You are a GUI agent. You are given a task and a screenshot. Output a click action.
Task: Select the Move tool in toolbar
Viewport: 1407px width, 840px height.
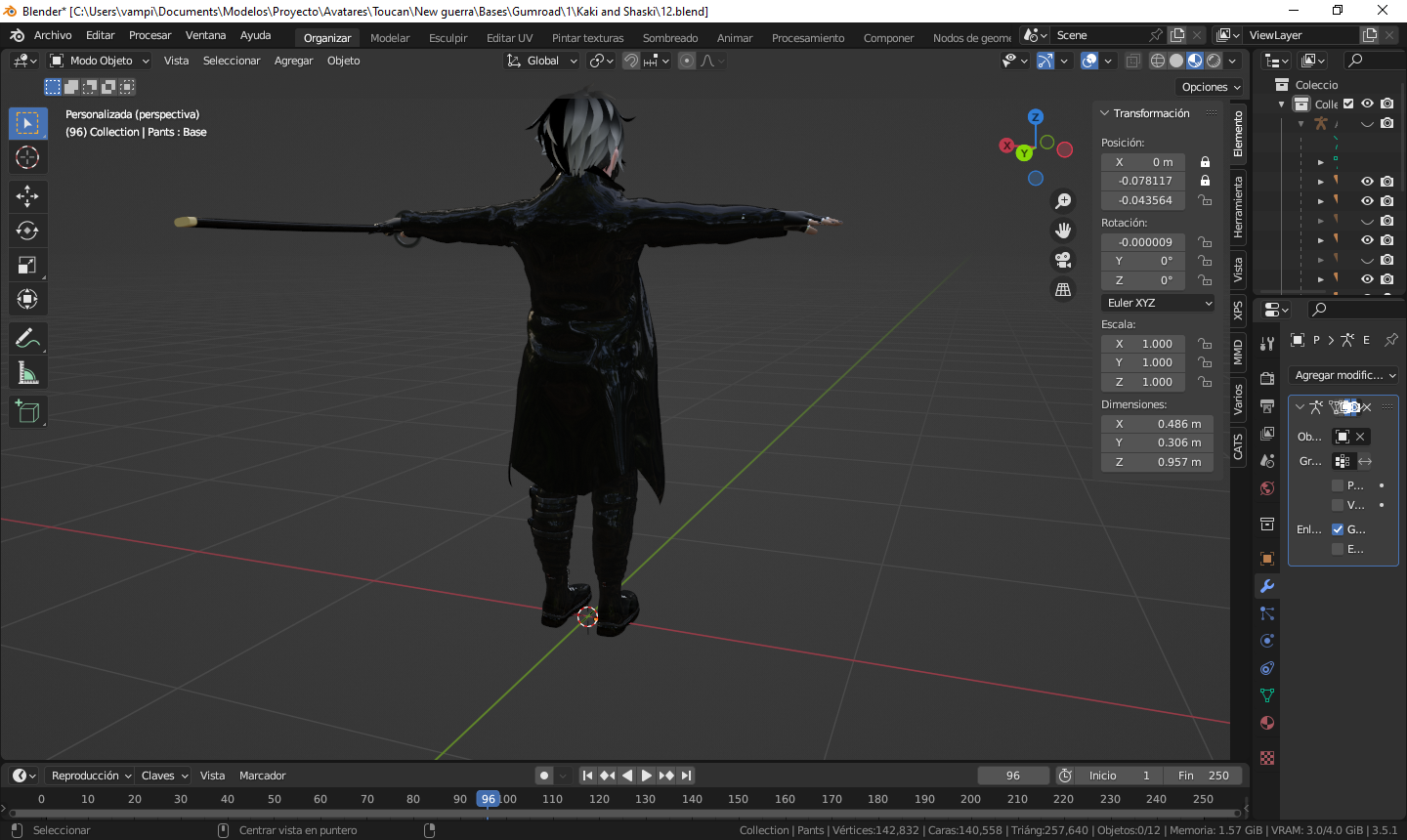coord(27,196)
